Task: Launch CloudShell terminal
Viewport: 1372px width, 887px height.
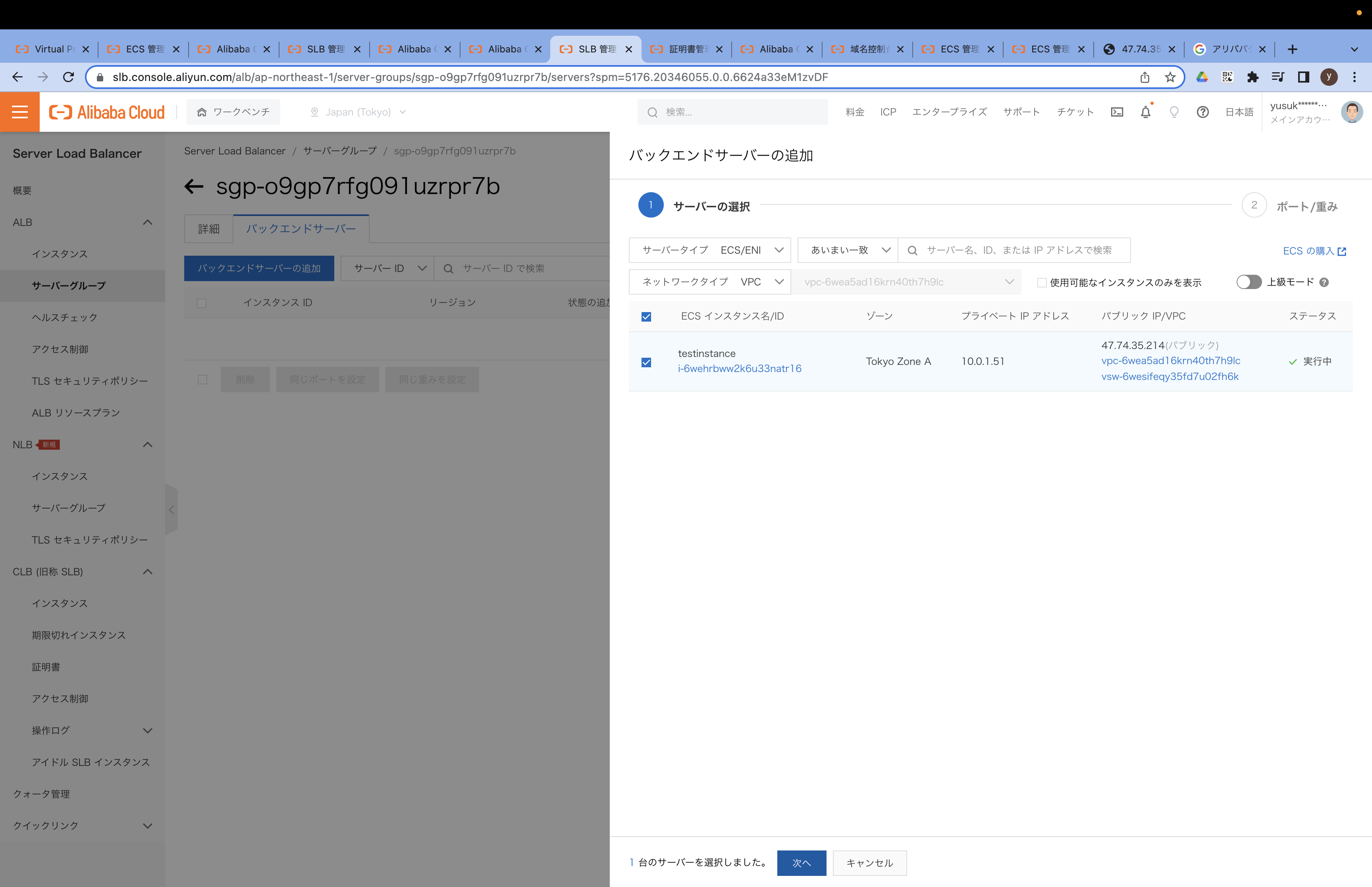Action: tap(1117, 112)
